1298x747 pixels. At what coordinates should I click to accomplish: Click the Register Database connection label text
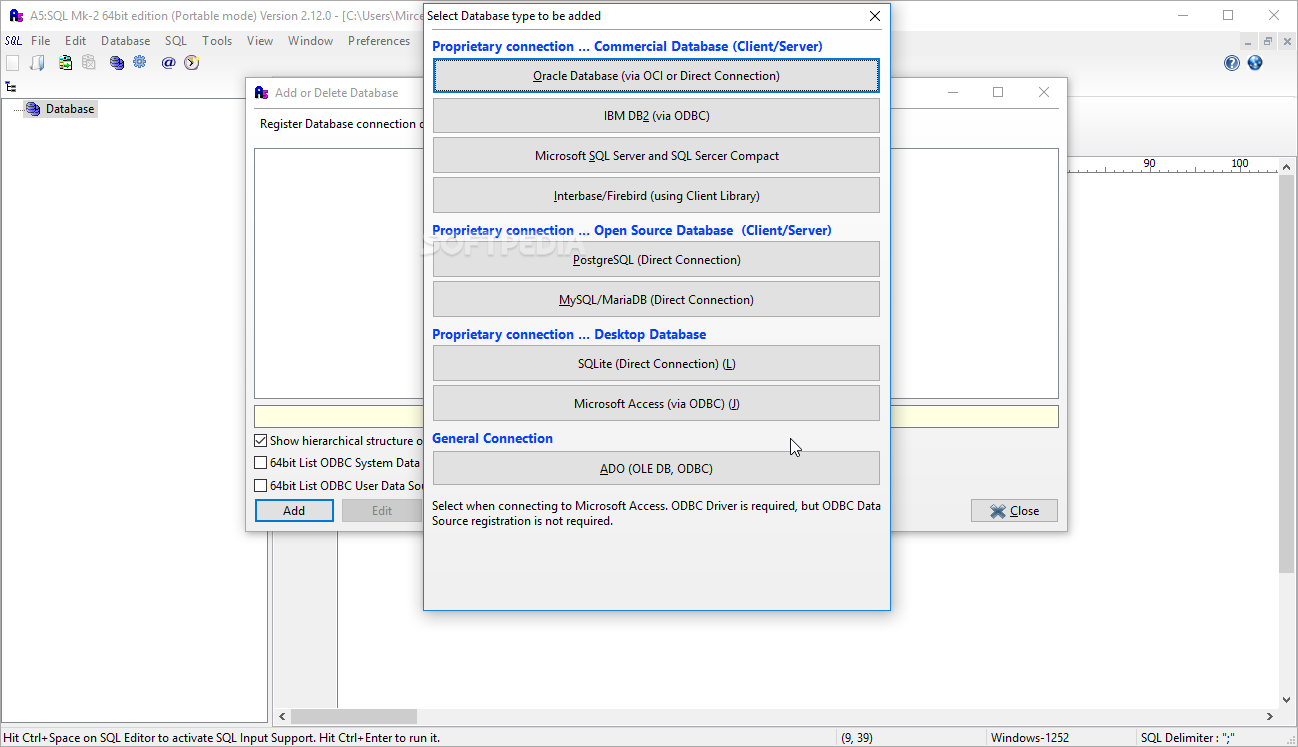340,124
